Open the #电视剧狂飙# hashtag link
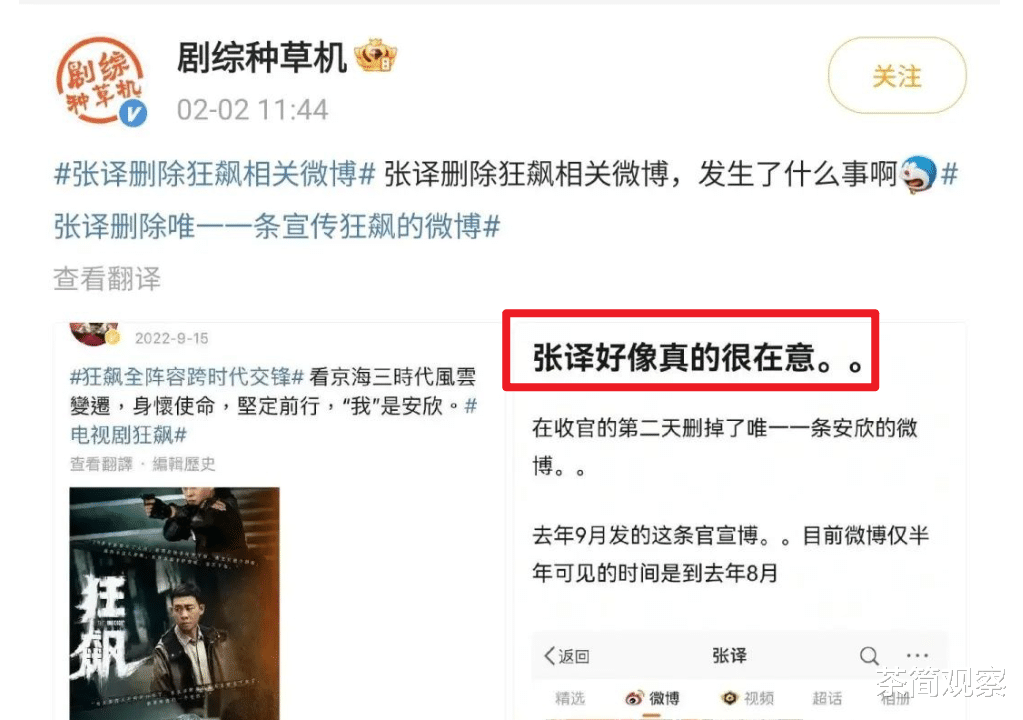 pyautogui.click(x=129, y=434)
